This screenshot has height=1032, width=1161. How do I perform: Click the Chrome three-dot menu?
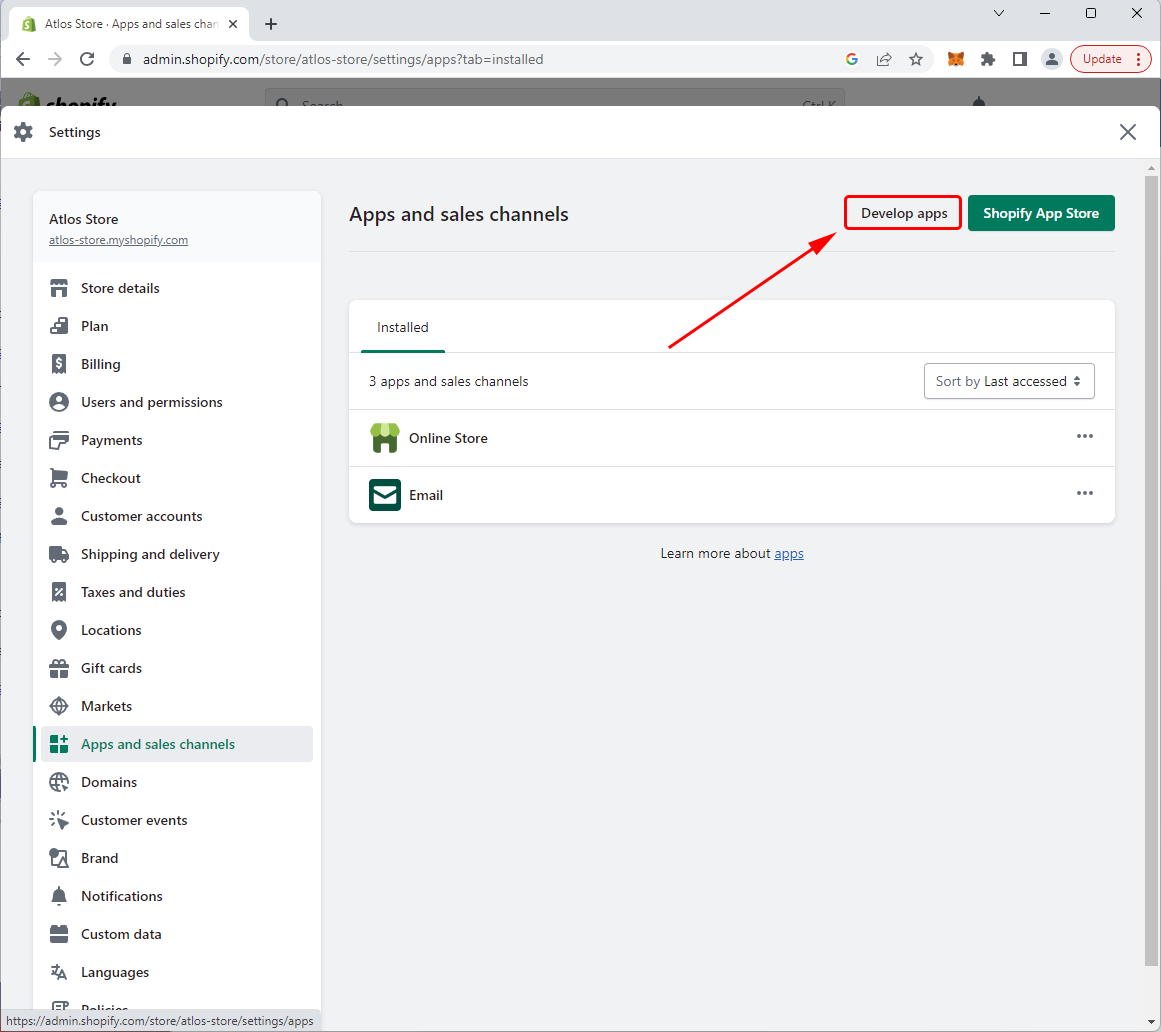[1138, 59]
